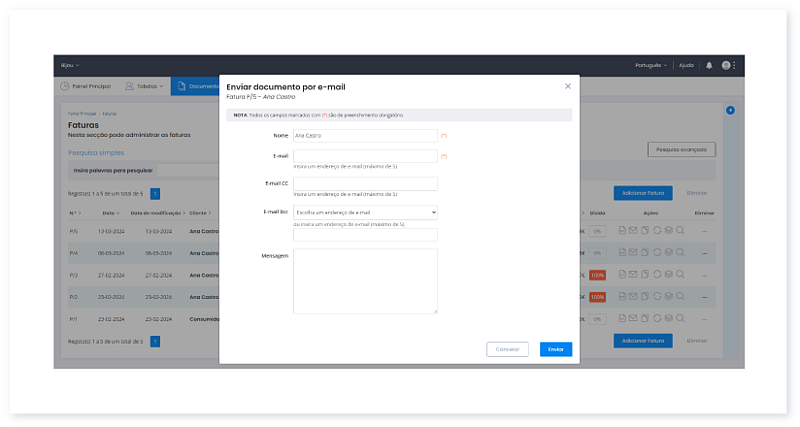This screenshot has height=427, width=800.
Task: Click magnifier icon in row P/2
Action: (680, 296)
